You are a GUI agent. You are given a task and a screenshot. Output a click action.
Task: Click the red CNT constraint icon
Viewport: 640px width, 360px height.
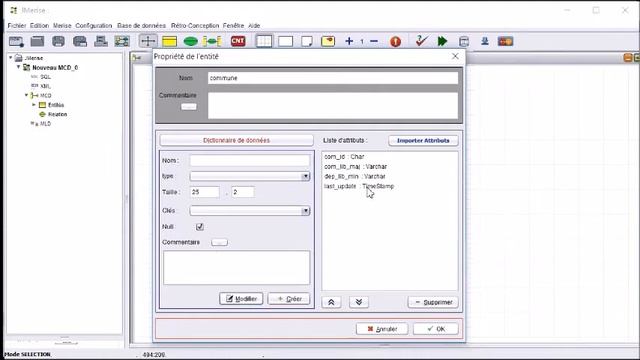point(238,41)
